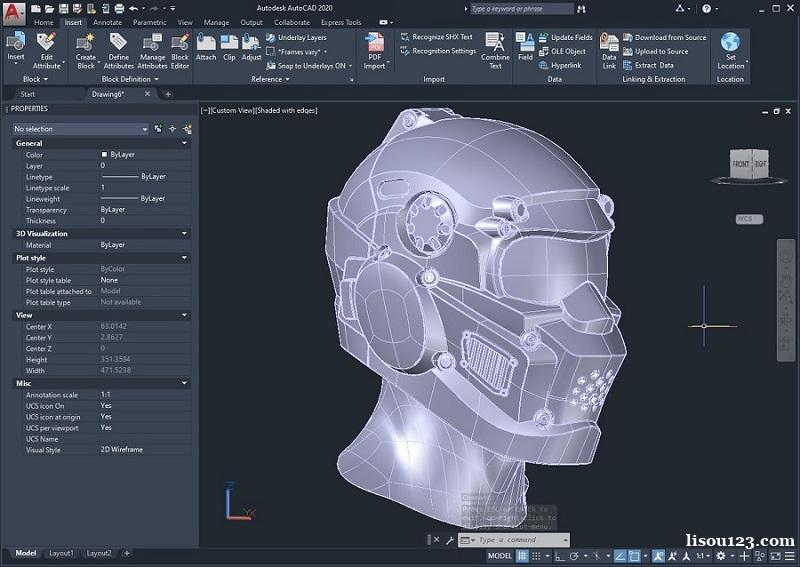The height and width of the screenshot is (567, 800).
Task: Toggle annotation visibility icon in status bar
Action: [x=658, y=556]
